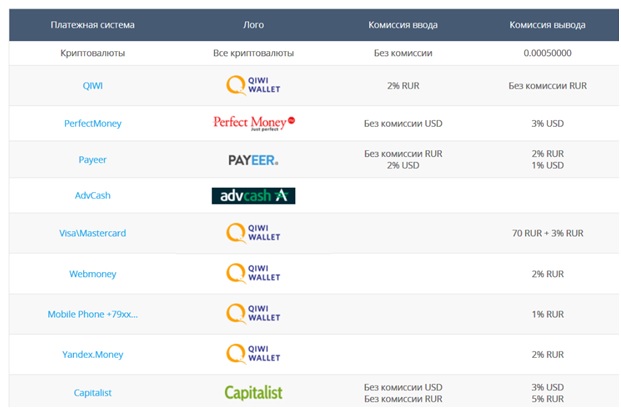The width and height of the screenshot is (621, 409).
Task: Click the PAYEER logo
Action: click(x=253, y=160)
